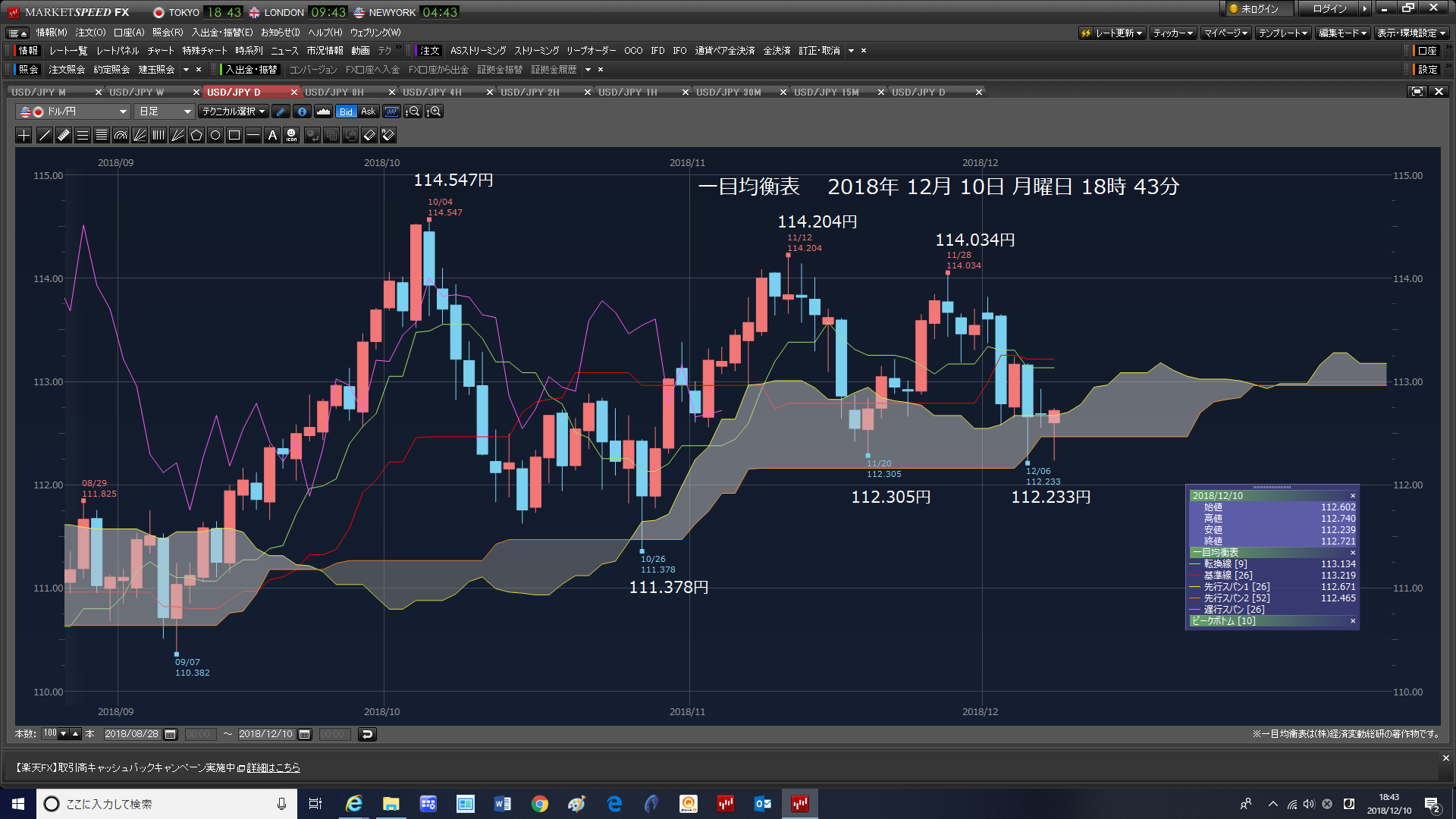The image size is (1456, 819).
Task: Close the 一目均衡表 legend section
Action: [x=1353, y=553]
